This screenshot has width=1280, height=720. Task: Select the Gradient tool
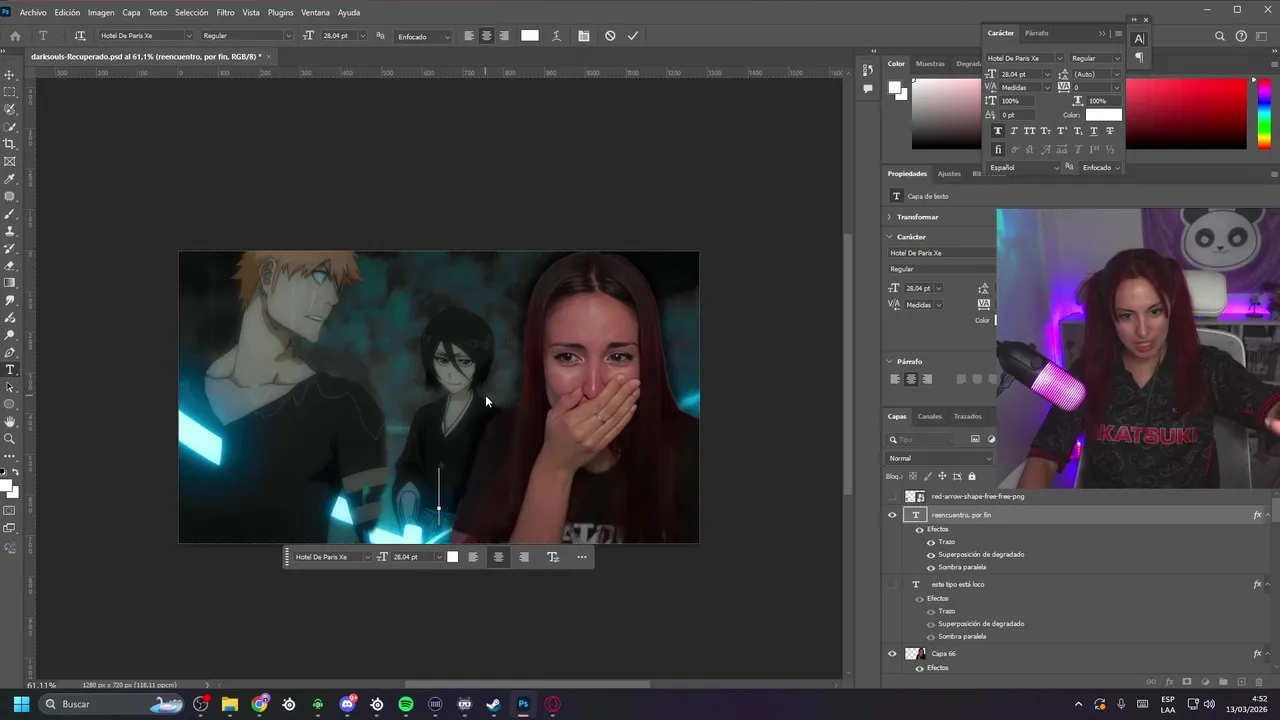coord(10,283)
